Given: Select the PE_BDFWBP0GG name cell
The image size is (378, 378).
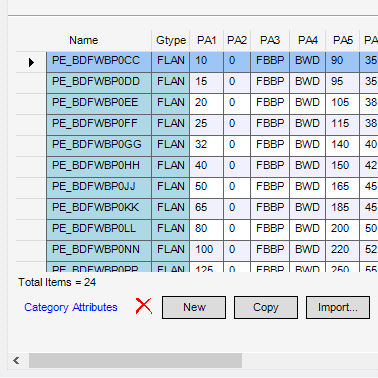Looking at the screenshot, I should tap(99, 146).
